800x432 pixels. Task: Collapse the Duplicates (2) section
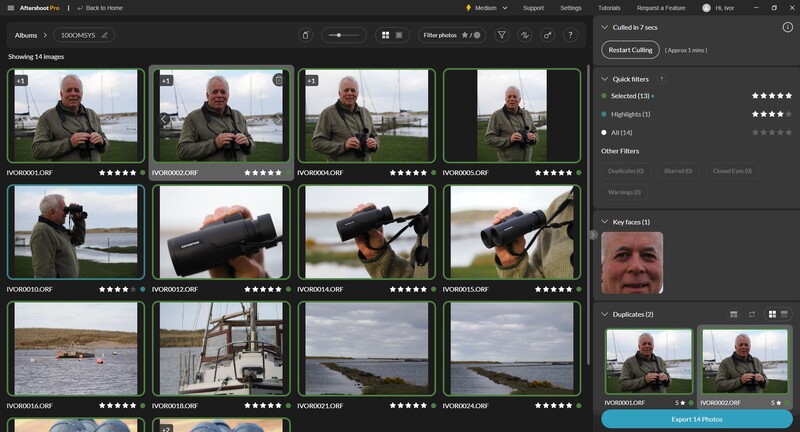click(x=605, y=314)
